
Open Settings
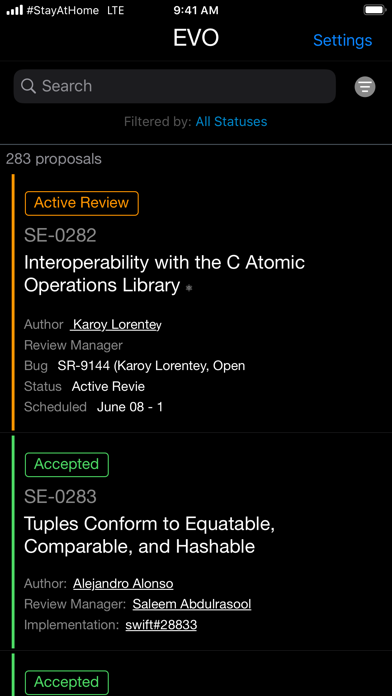[x=342, y=40]
